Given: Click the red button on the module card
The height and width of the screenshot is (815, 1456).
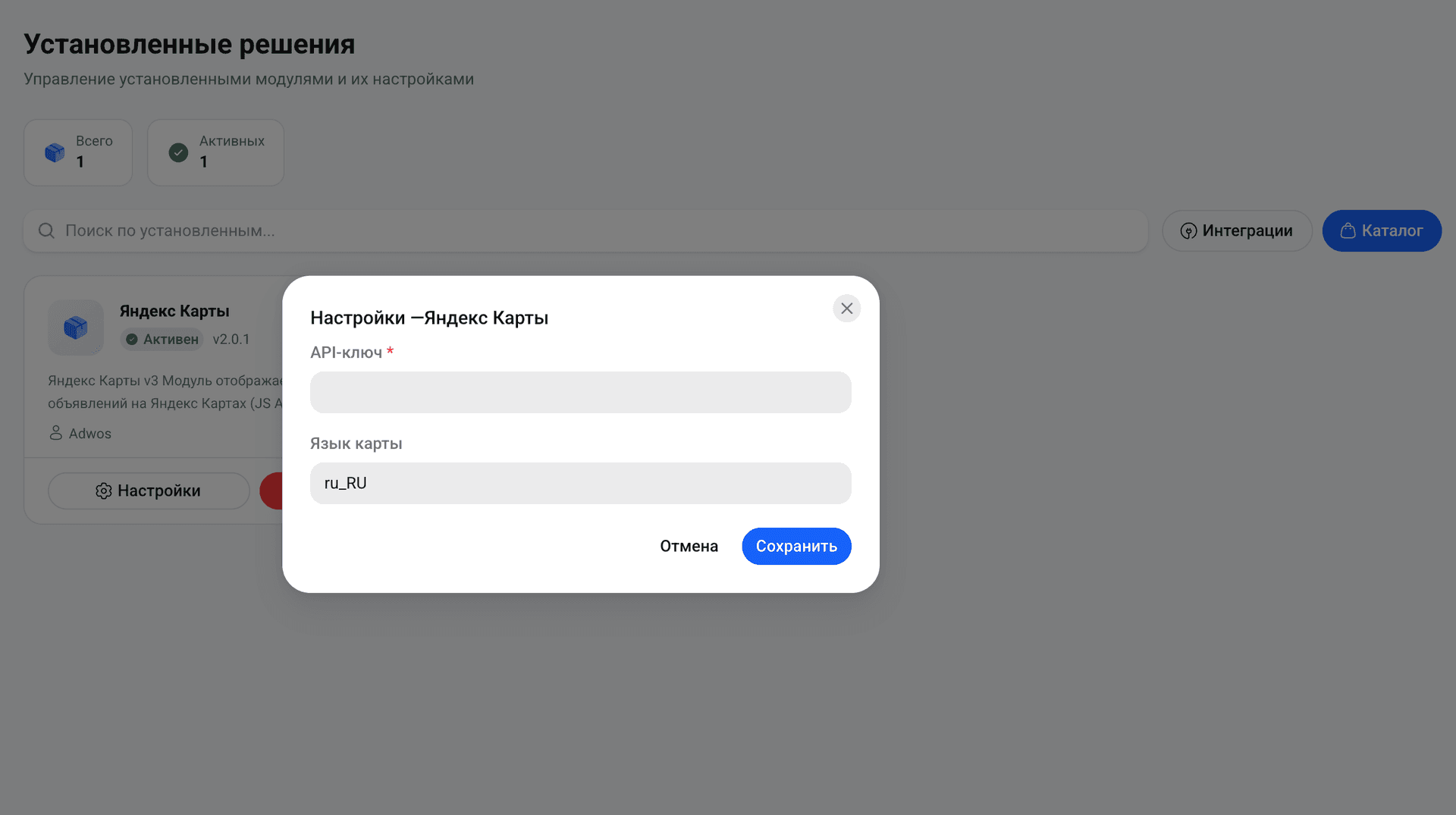Looking at the screenshot, I should pyautogui.click(x=271, y=491).
